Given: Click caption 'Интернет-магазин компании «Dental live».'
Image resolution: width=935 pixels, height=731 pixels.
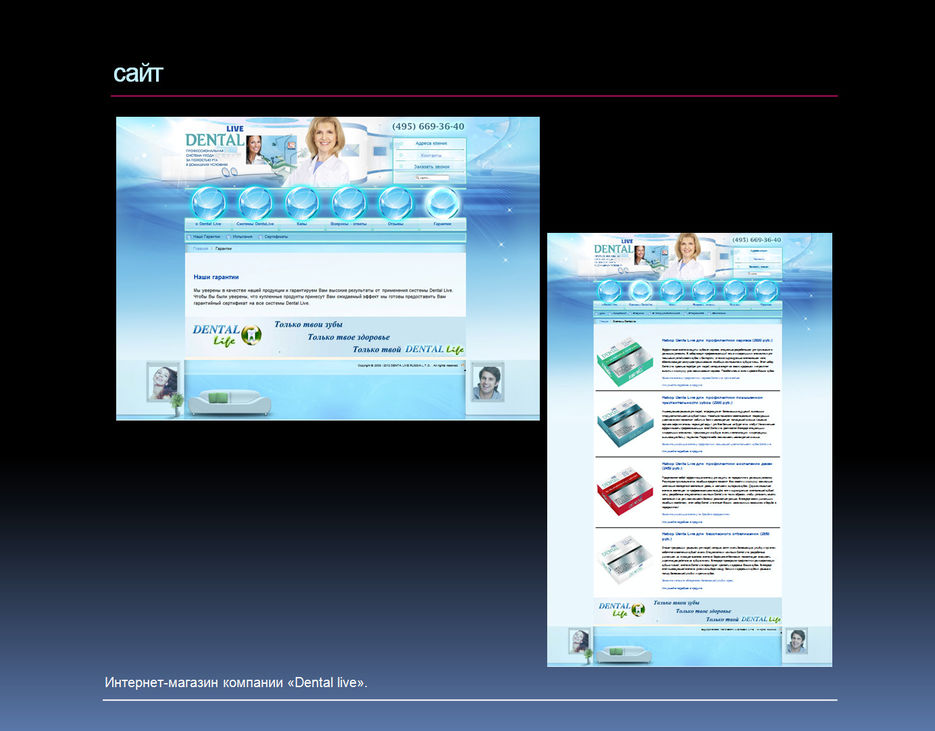Looking at the screenshot, I should point(236,683).
